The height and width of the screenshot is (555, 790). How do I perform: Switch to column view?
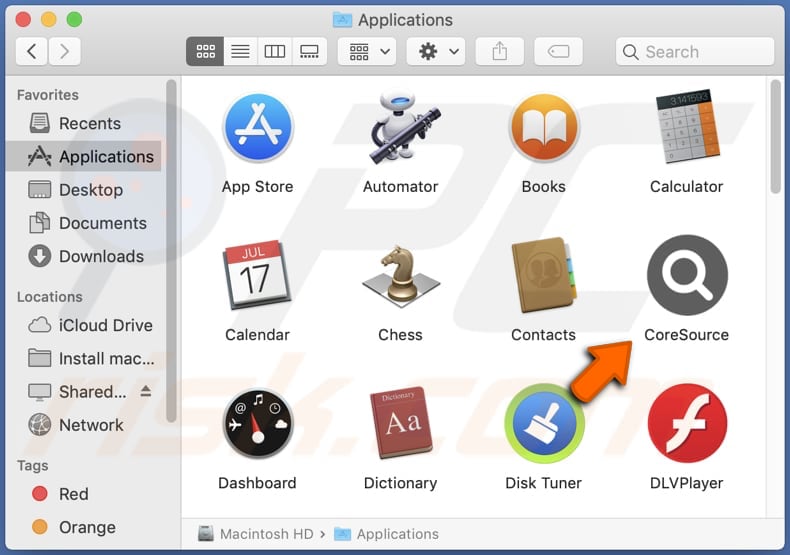tap(275, 51)
